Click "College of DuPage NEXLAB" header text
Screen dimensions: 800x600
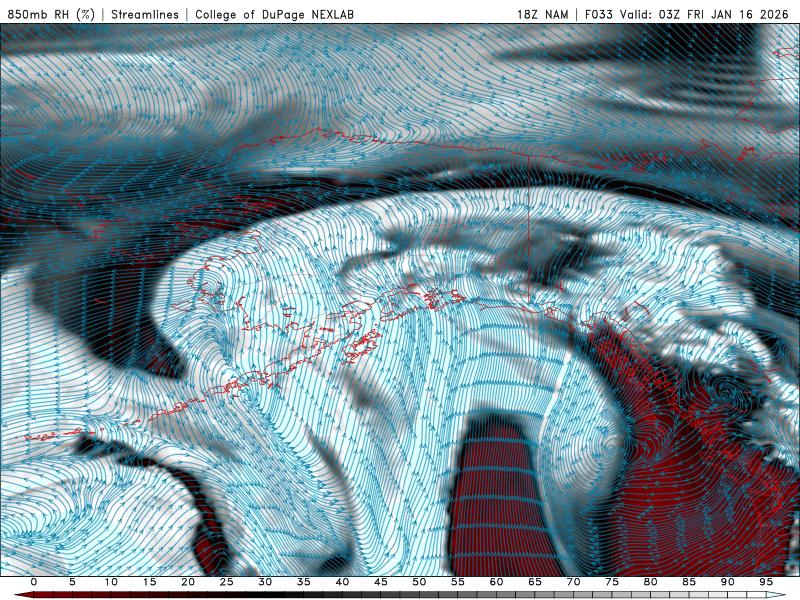click(274, 14)
